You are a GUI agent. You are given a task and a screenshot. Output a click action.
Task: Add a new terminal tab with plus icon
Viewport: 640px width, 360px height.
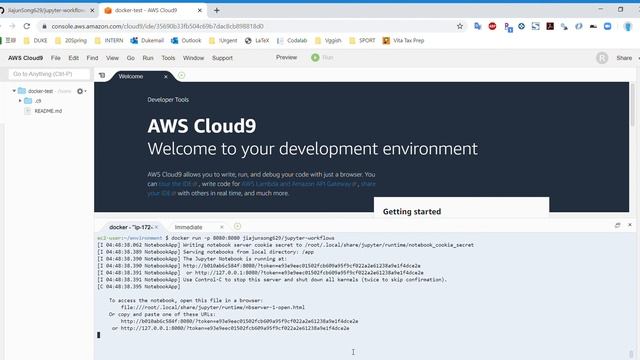point(238,226)
